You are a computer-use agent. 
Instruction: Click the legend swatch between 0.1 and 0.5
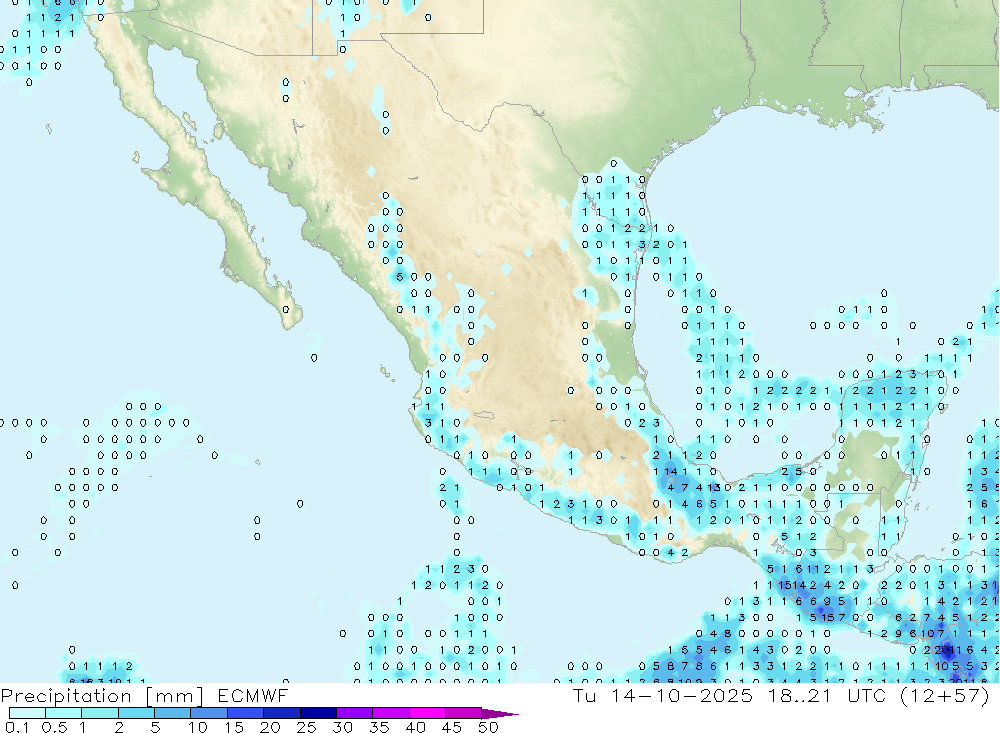click(27, 713)
